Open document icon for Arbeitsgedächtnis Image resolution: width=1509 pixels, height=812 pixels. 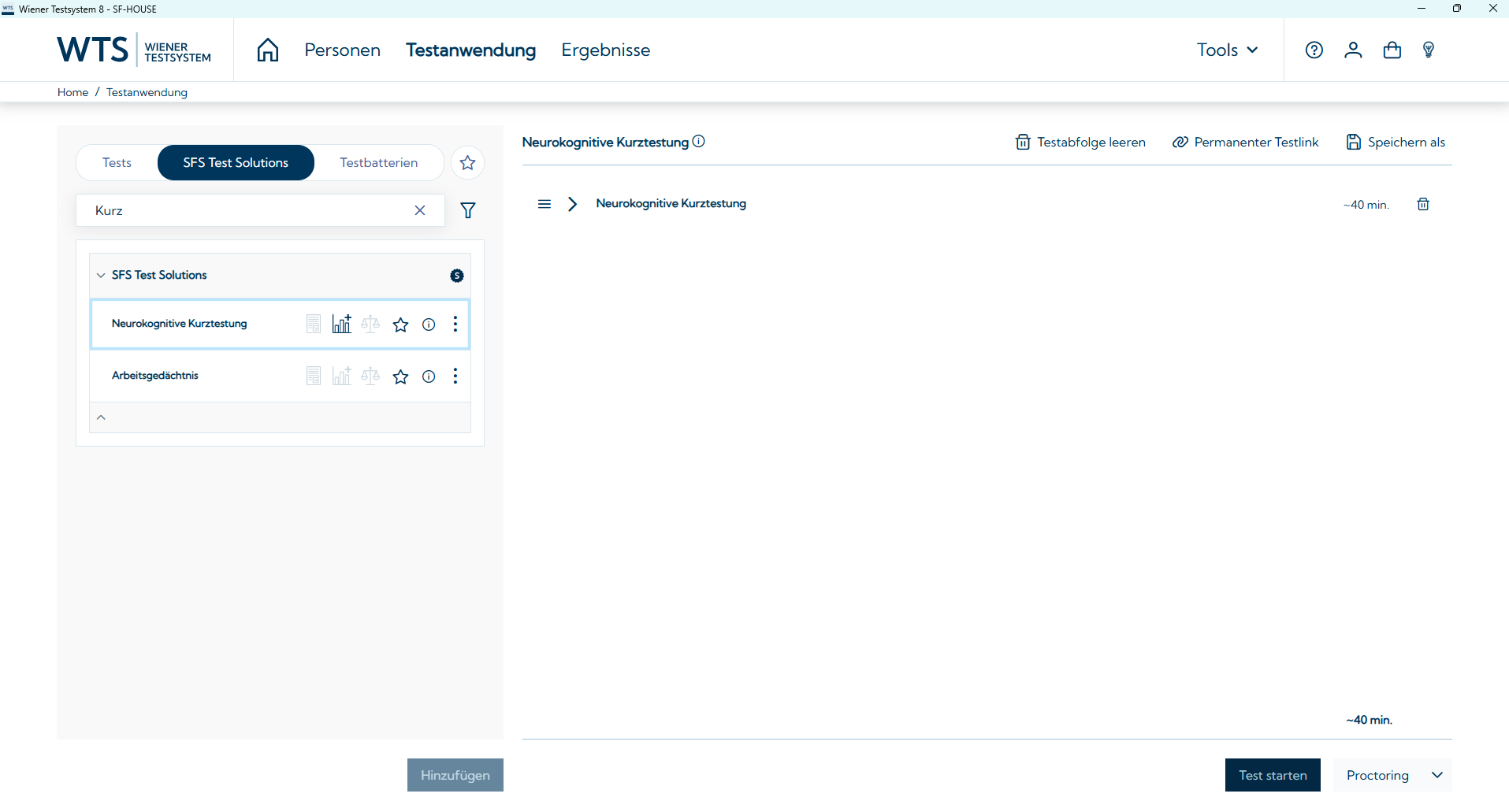click(314, 376)
